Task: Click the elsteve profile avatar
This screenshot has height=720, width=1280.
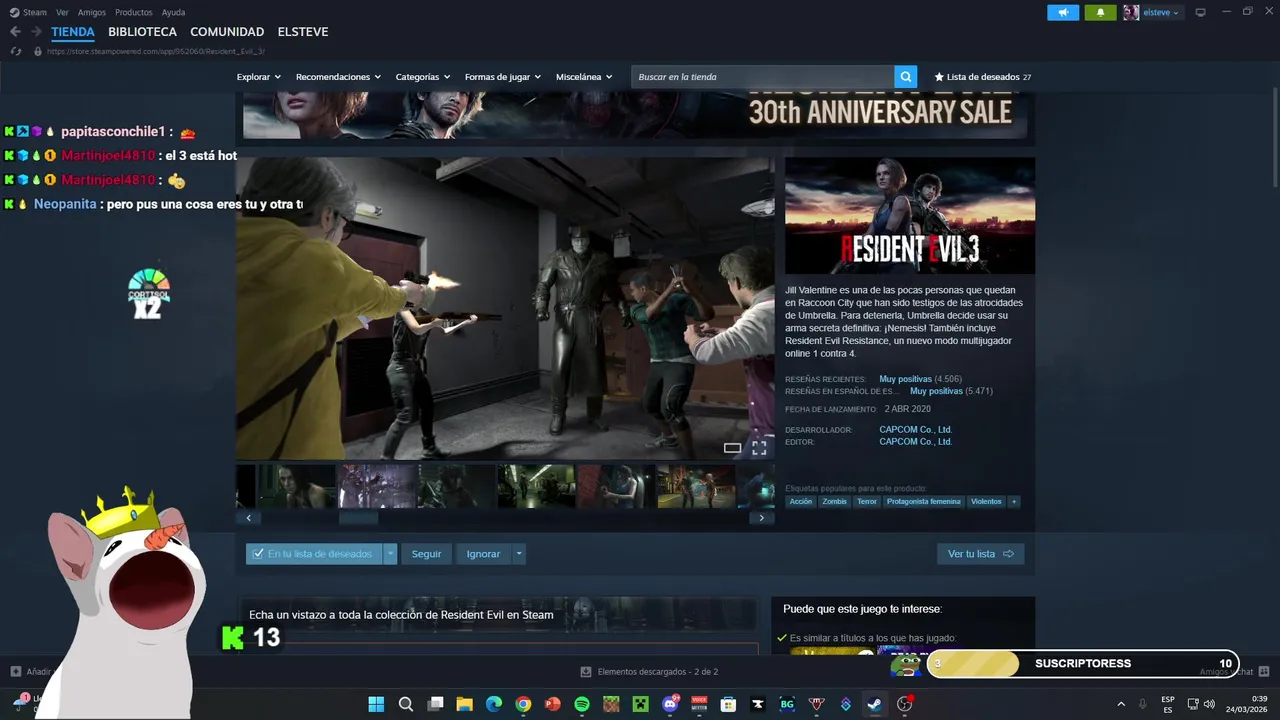Action: 1131,12
